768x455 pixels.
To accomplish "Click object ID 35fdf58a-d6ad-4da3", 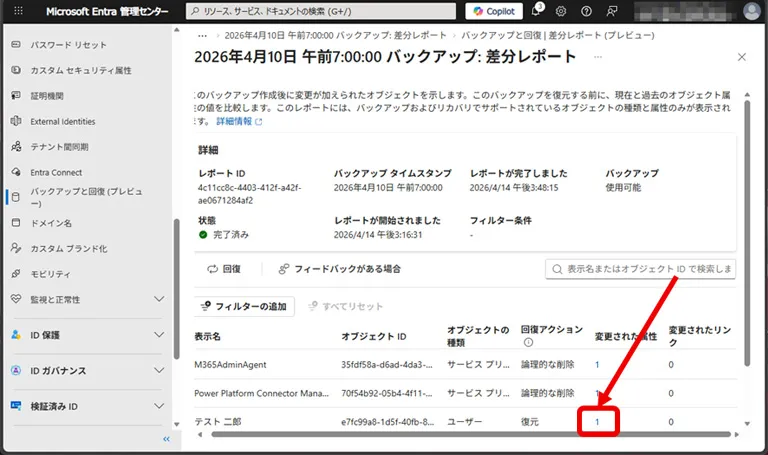I will 386,364.
